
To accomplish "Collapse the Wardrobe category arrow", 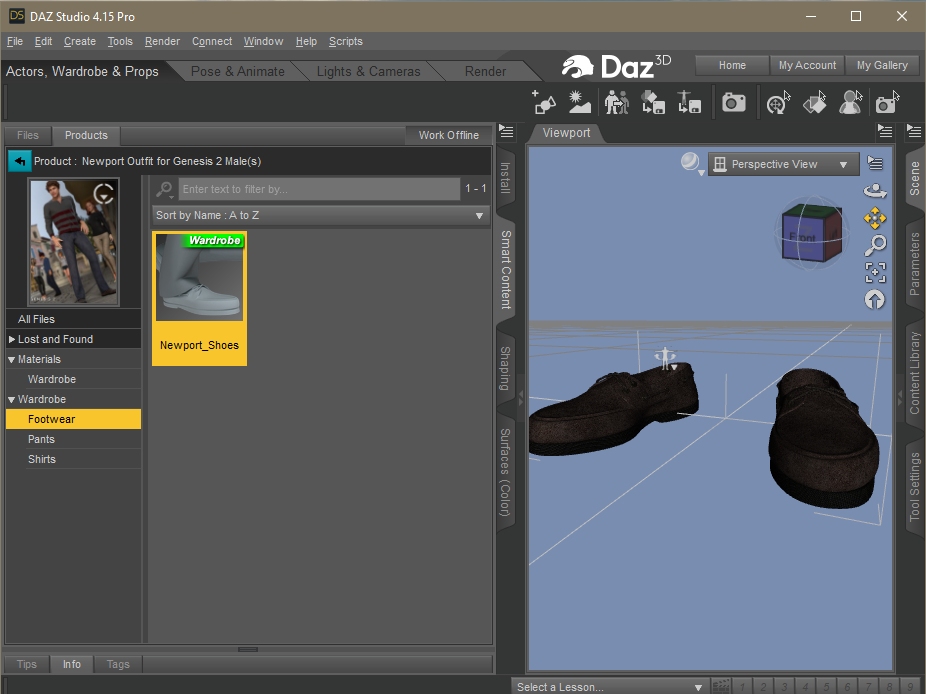I will click(x=12, y=399).
